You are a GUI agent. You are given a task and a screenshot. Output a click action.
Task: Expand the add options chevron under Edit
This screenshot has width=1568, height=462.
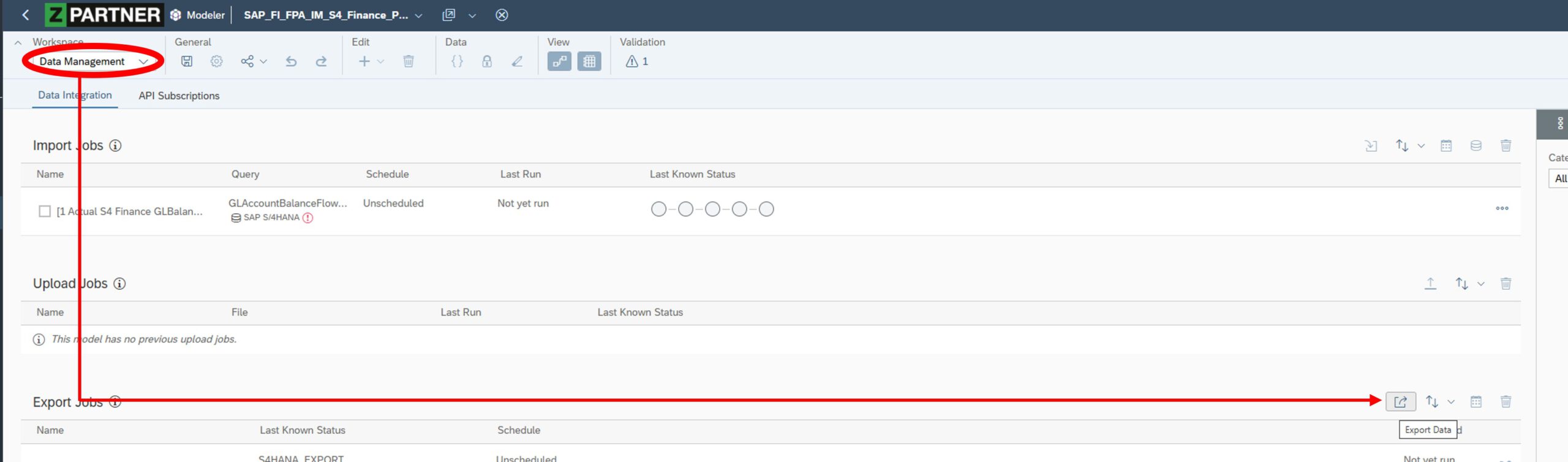pos(380,61)
